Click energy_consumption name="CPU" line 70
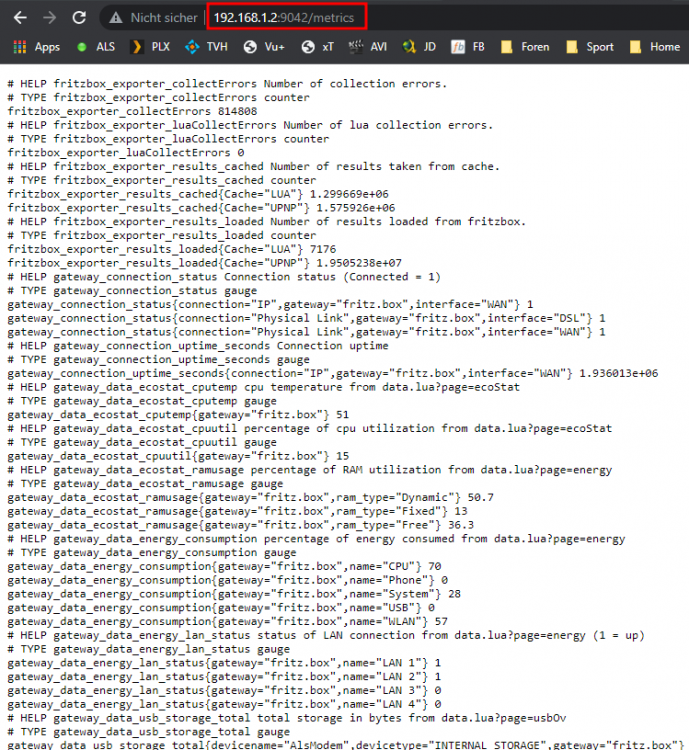Image resolution: width=689 pixels, height=750 pixels. [224, 566]
